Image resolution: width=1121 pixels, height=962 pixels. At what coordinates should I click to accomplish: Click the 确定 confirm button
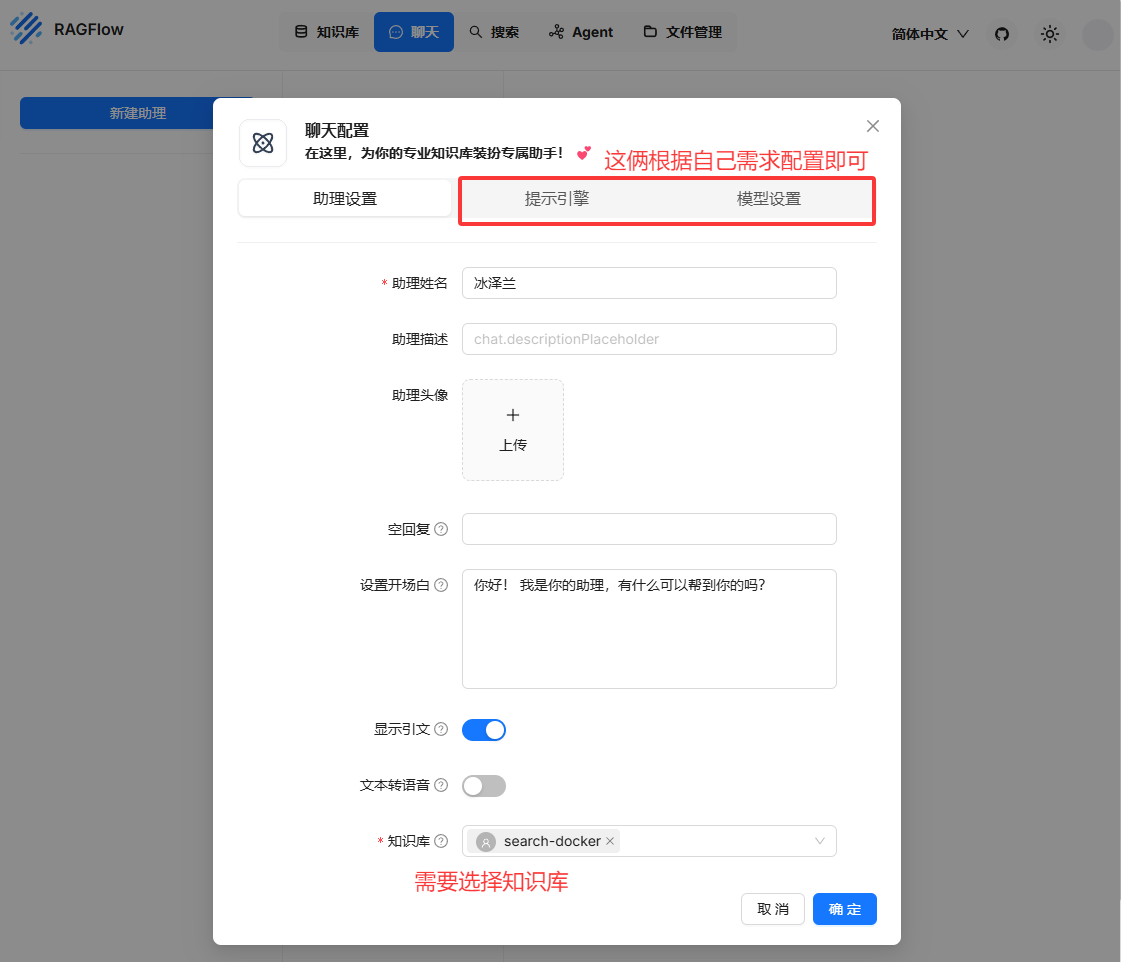click(844, 909)
